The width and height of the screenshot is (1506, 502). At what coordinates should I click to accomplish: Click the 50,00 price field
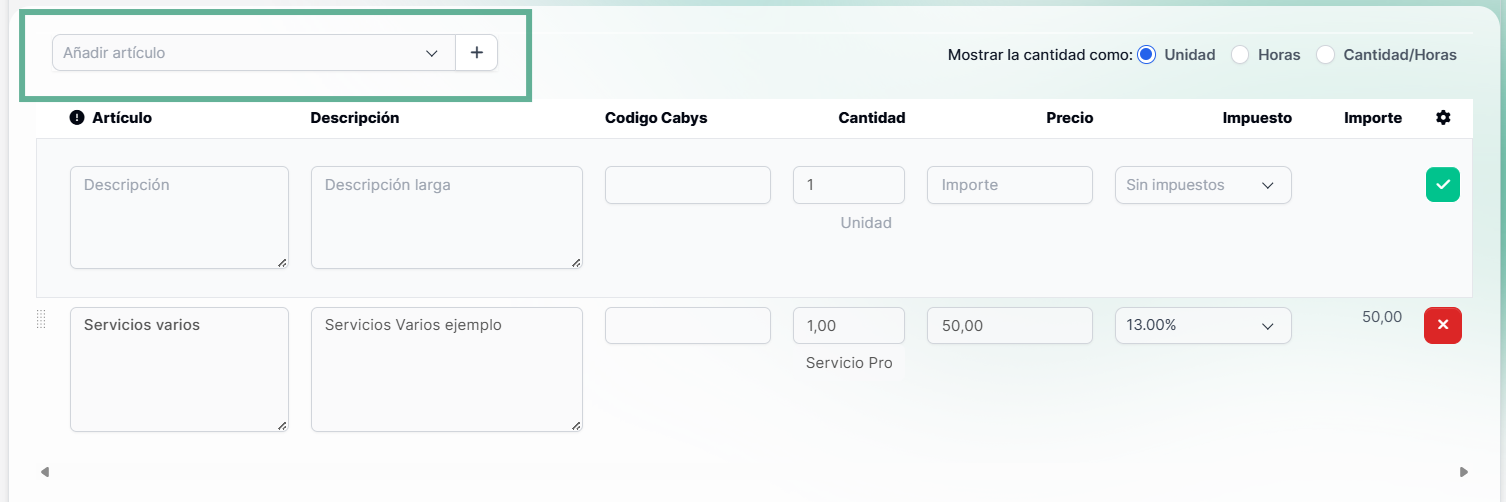[1009, 326]
